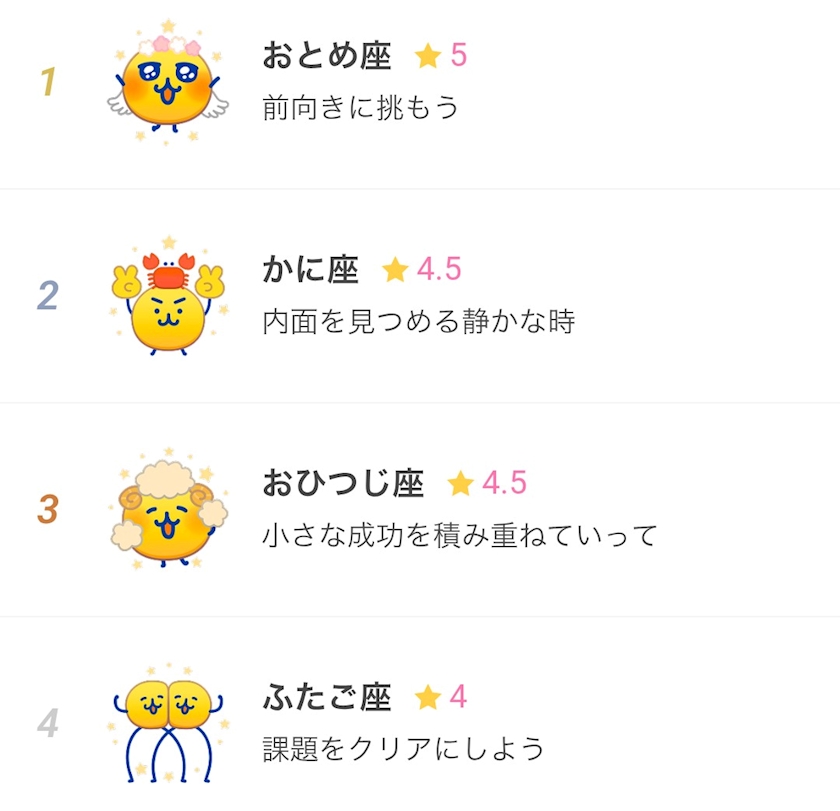The height and width of the screenshot is (811, 840).
Task: Open the message 内面を見つめる静かな時
Action: click(418, 321)
